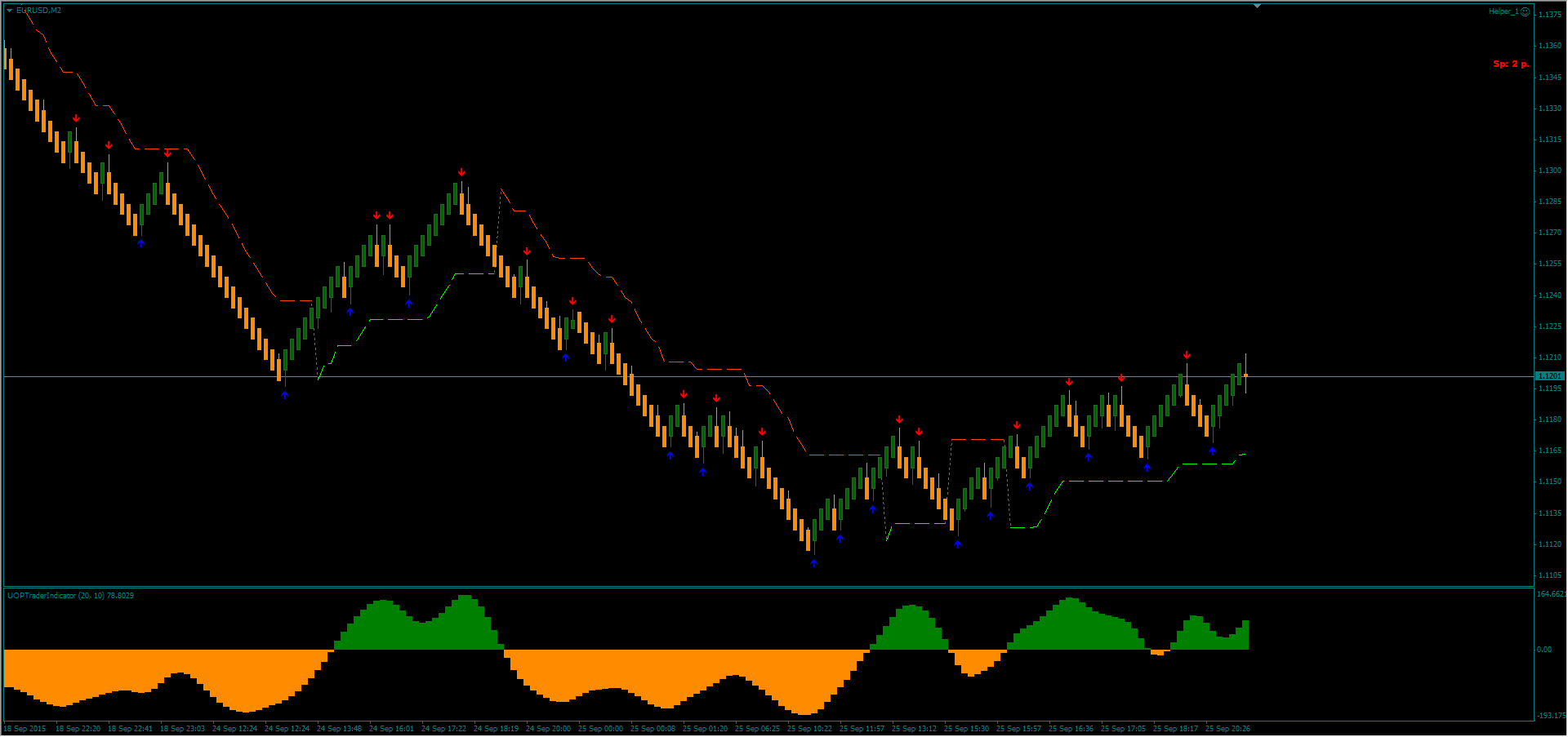Click price scale value 1.1285

pyautogui.click(x=1550, y=202)
